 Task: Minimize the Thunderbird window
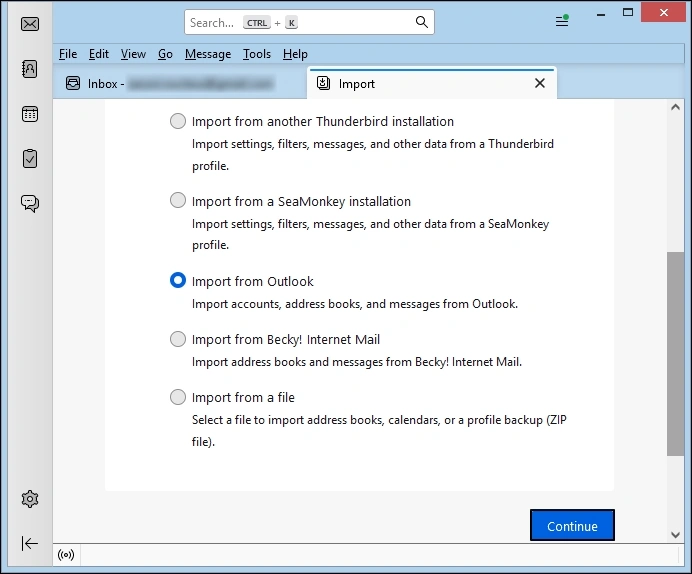click(601, 13)
